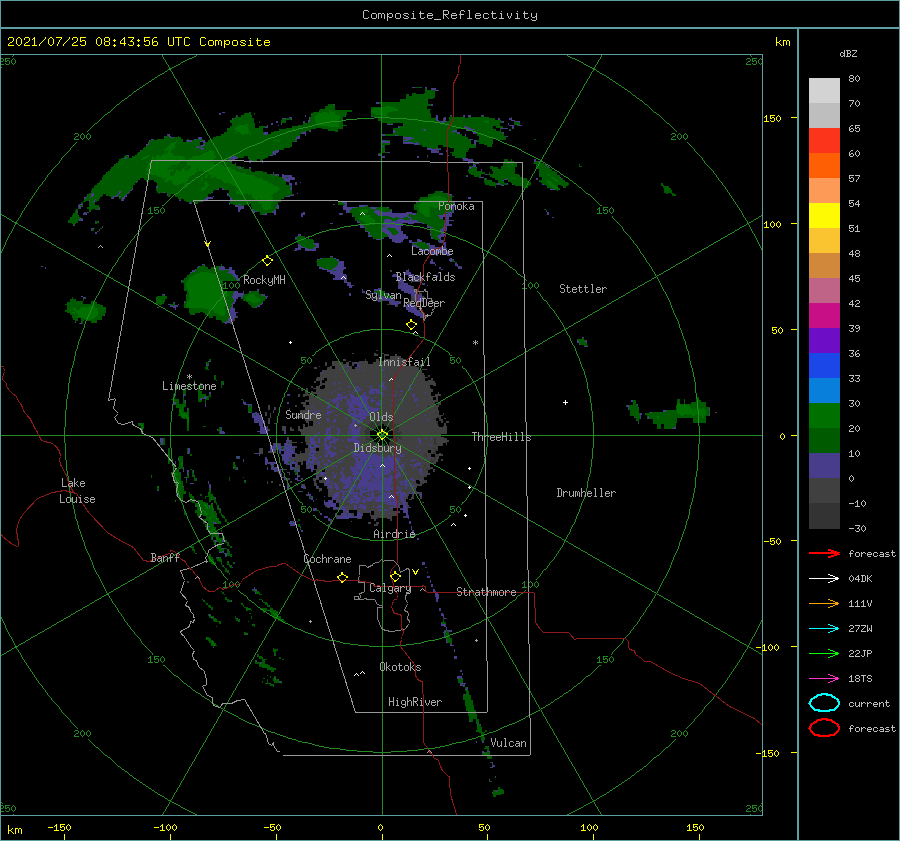Click the Airdrie town label

[x=394, y=534]
